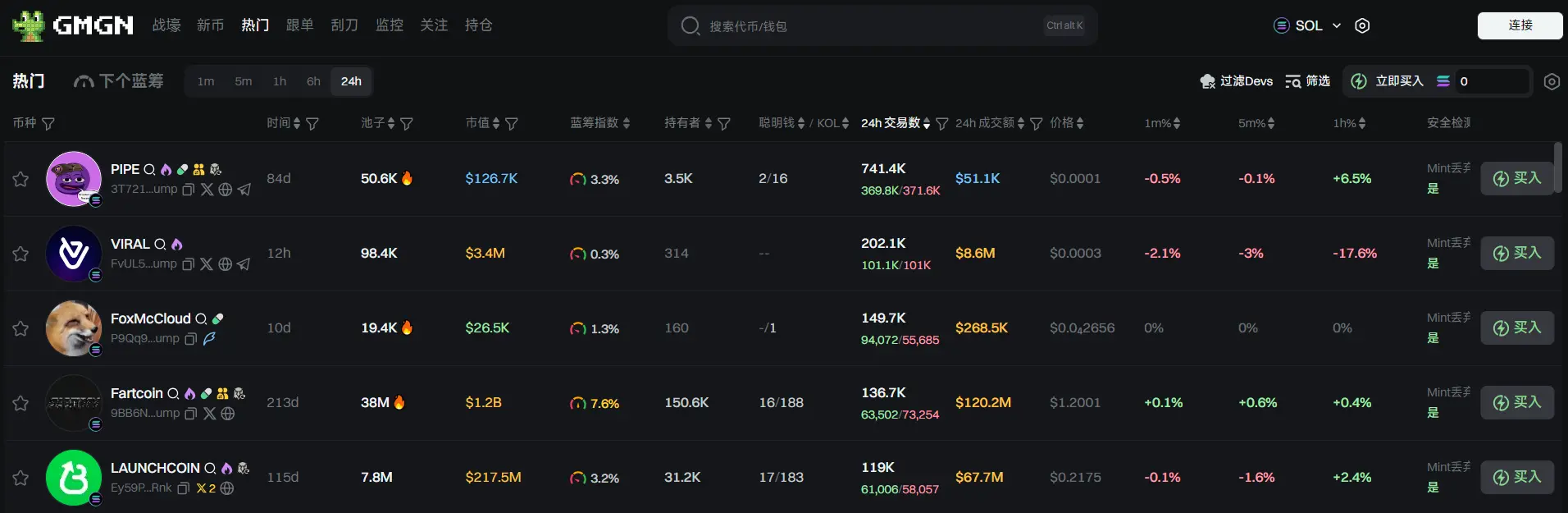Open VIRAL's X (Twitter) profile link
This screenshot has height=513, width=1568.
pos(207,264)
